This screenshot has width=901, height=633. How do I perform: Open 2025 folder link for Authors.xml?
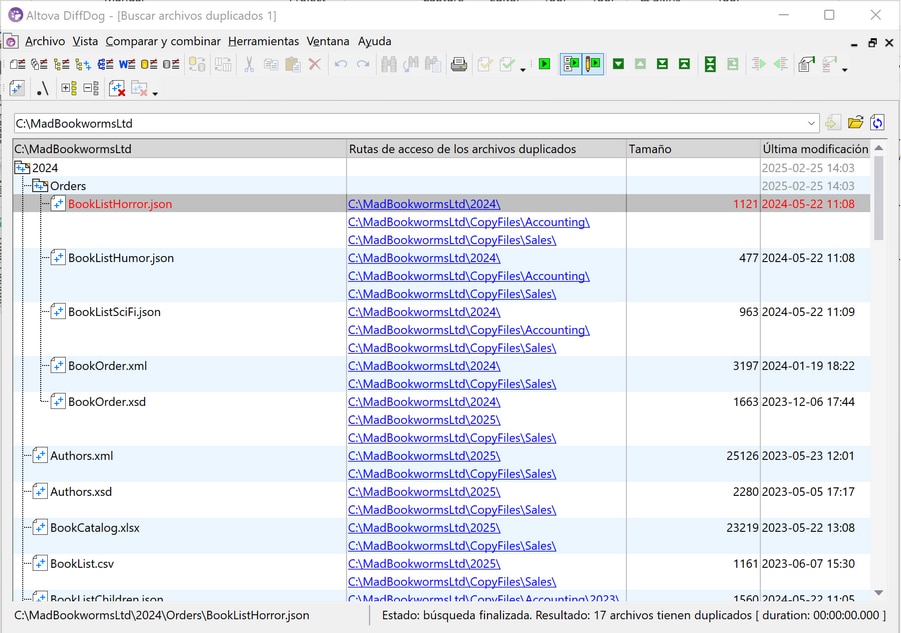click(x=424, y=456)
